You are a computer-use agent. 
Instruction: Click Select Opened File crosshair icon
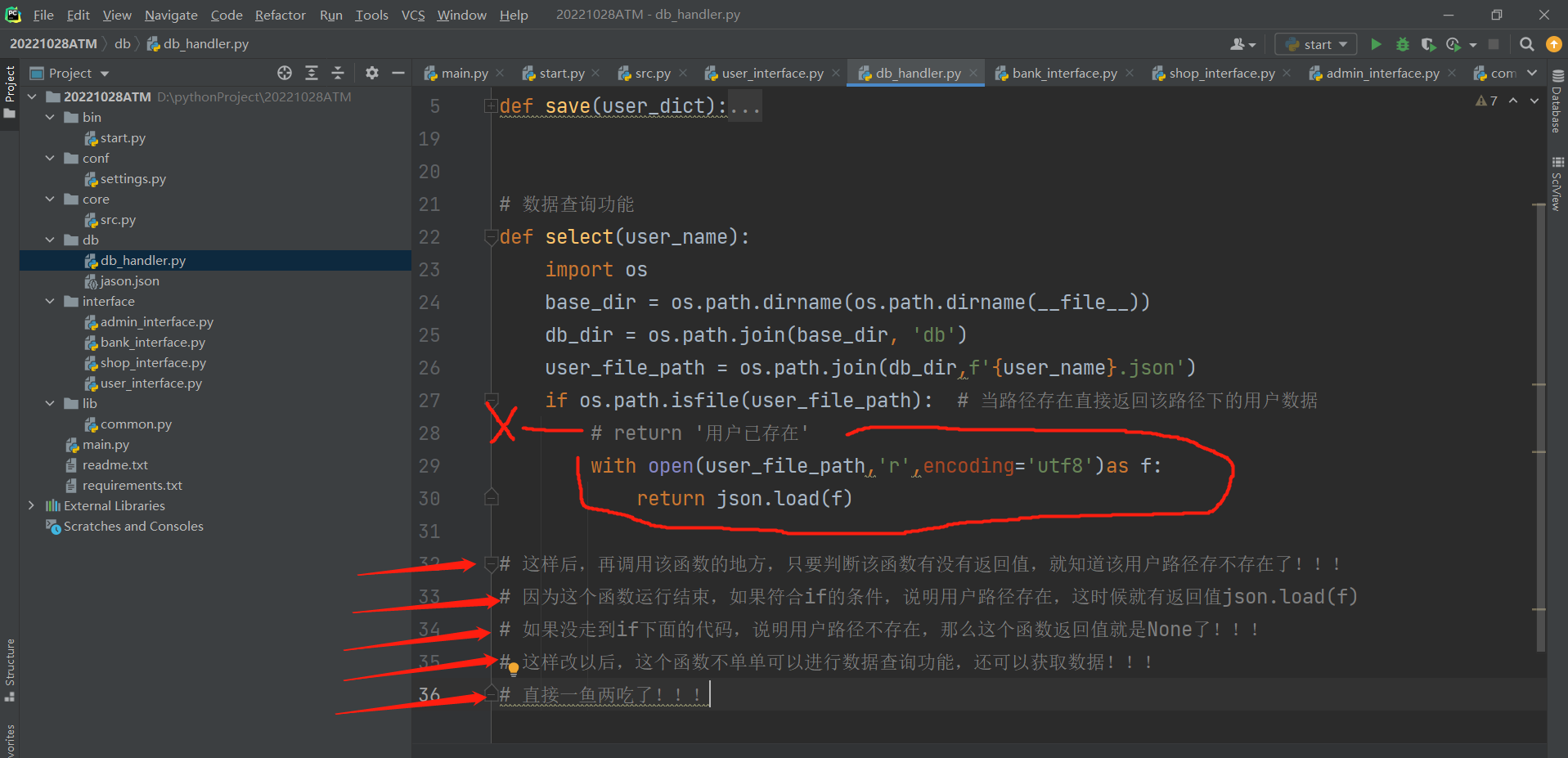click(x=285, y=73)
